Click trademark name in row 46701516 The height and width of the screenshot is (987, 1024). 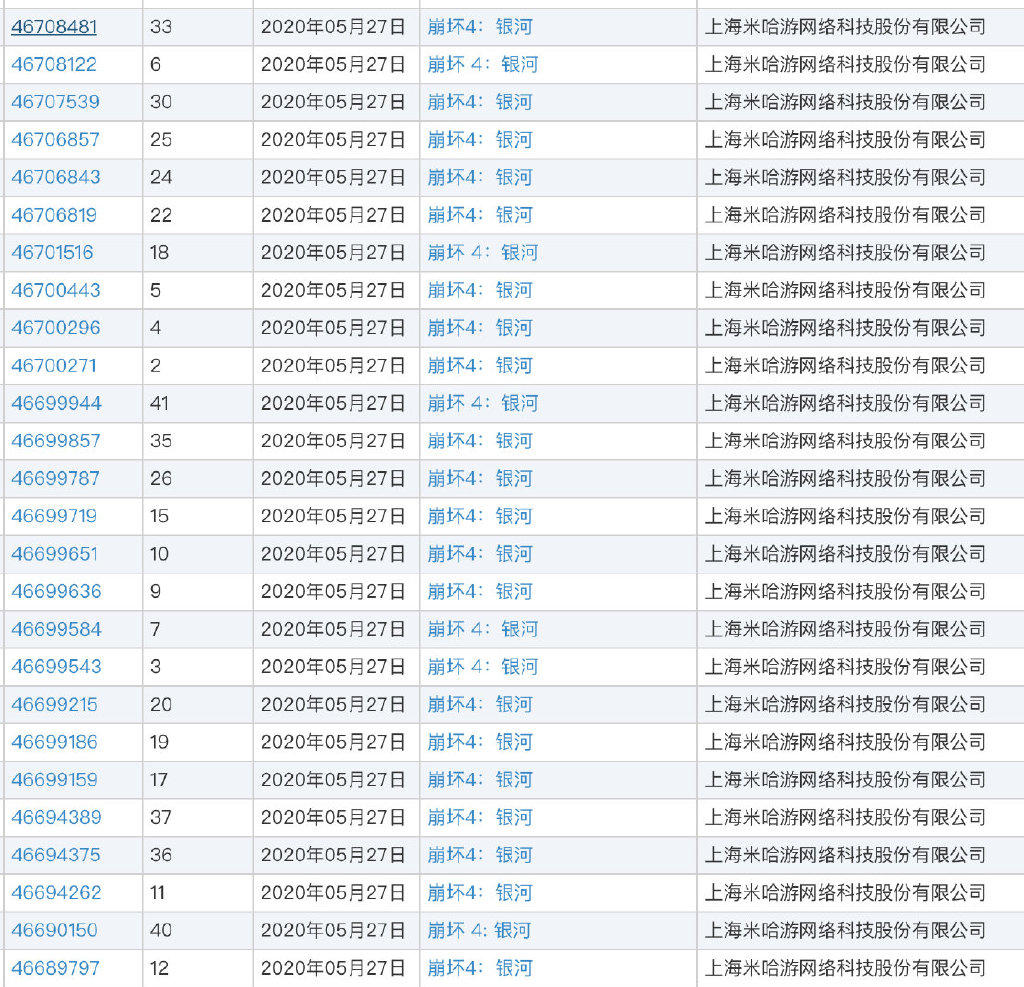483,252
